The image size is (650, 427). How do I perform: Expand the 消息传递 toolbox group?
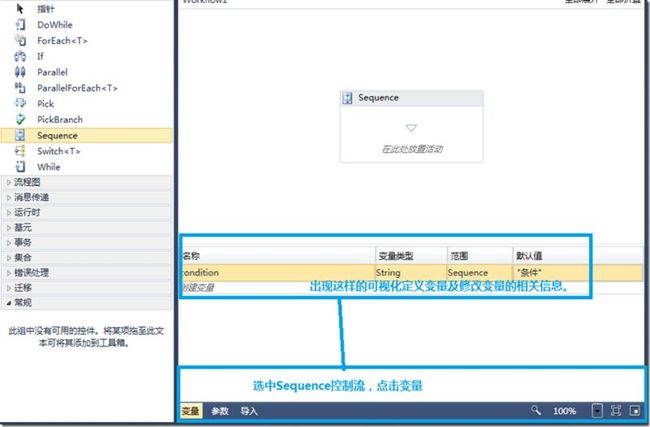86,197
